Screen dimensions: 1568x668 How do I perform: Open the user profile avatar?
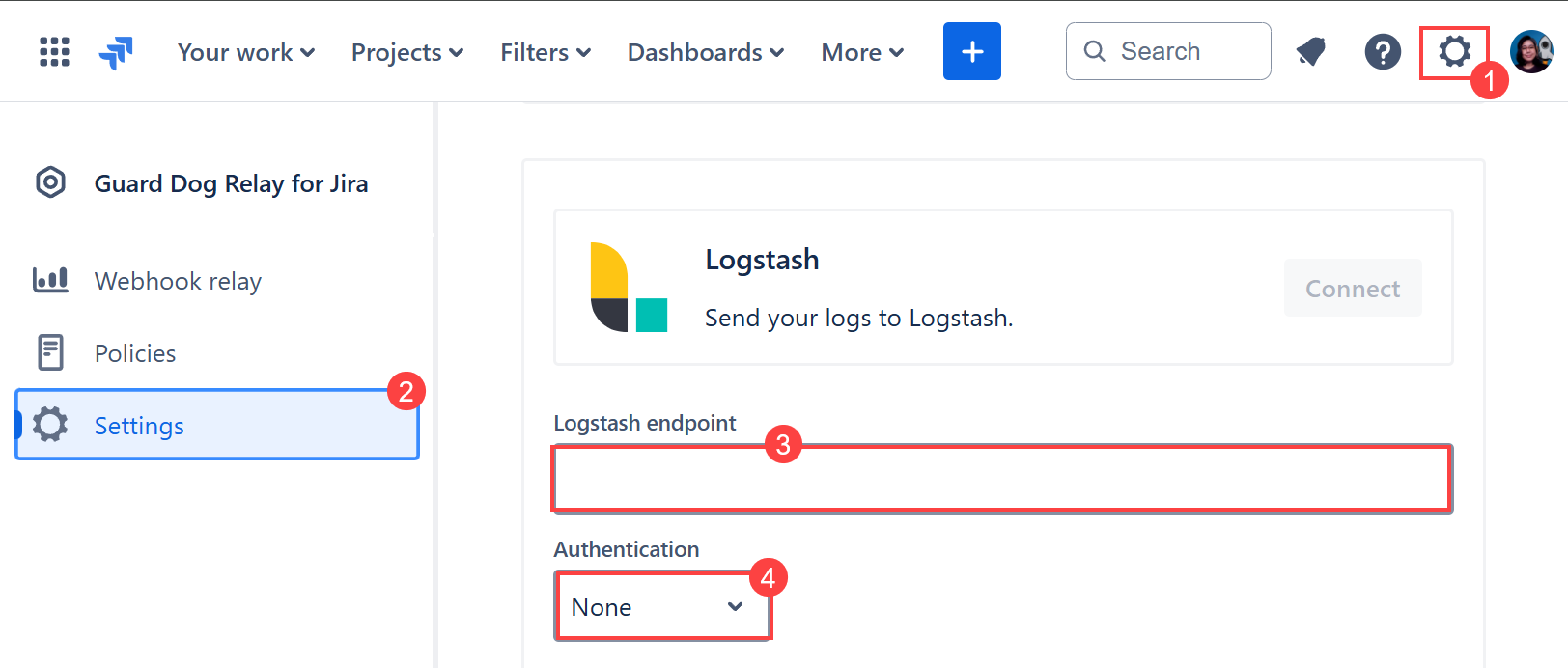(1531, 51)
